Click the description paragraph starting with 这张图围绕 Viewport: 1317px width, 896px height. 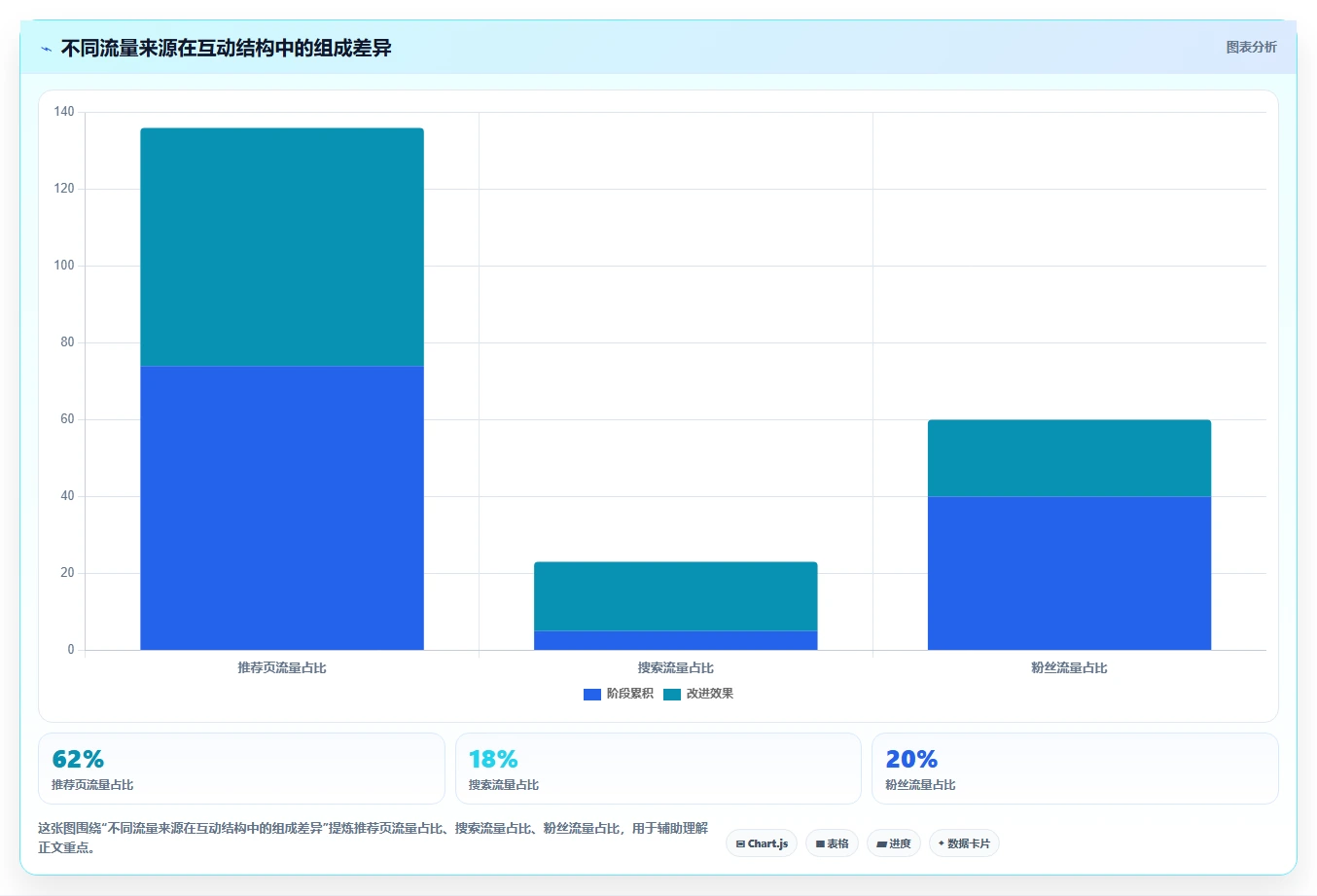374,838
